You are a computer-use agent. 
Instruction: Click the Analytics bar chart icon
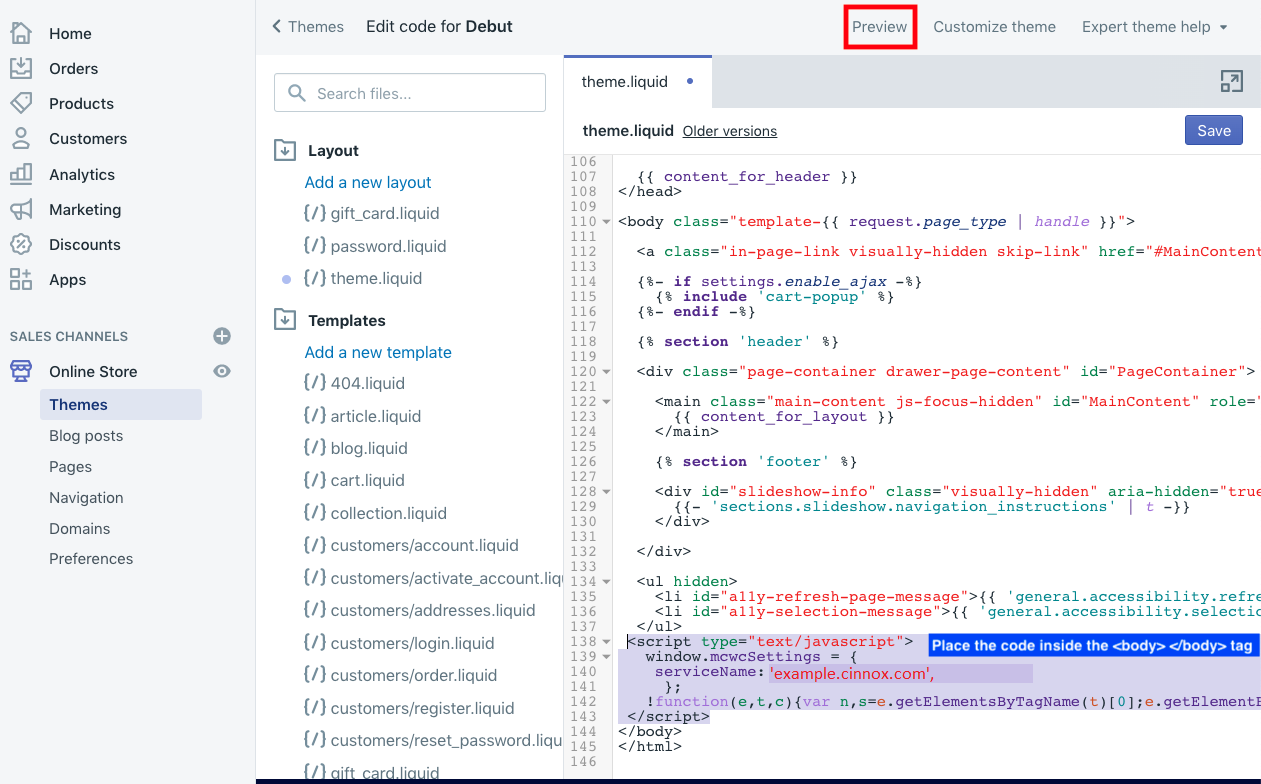(21, 174)
